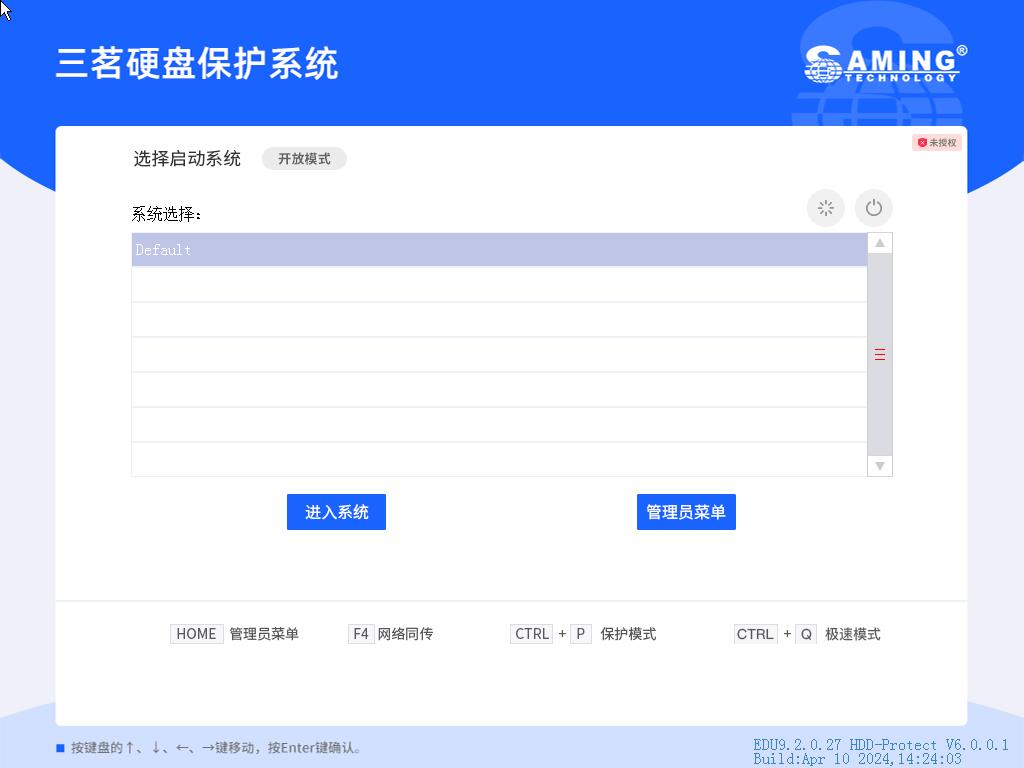Click the power shutdown icon
Image resolution: width=1024 pixels, height=768 pixels.
(873, 208)
